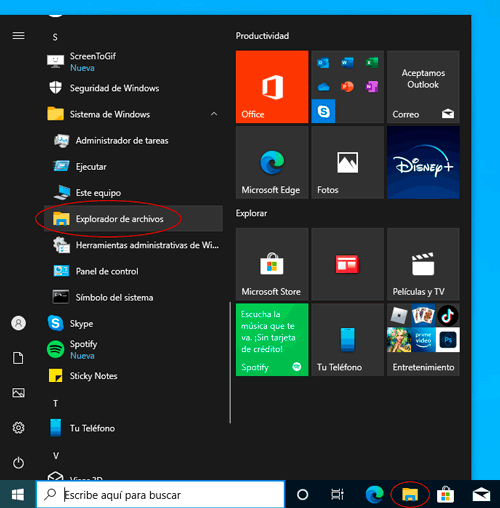Click the Explorar group header

251,213
